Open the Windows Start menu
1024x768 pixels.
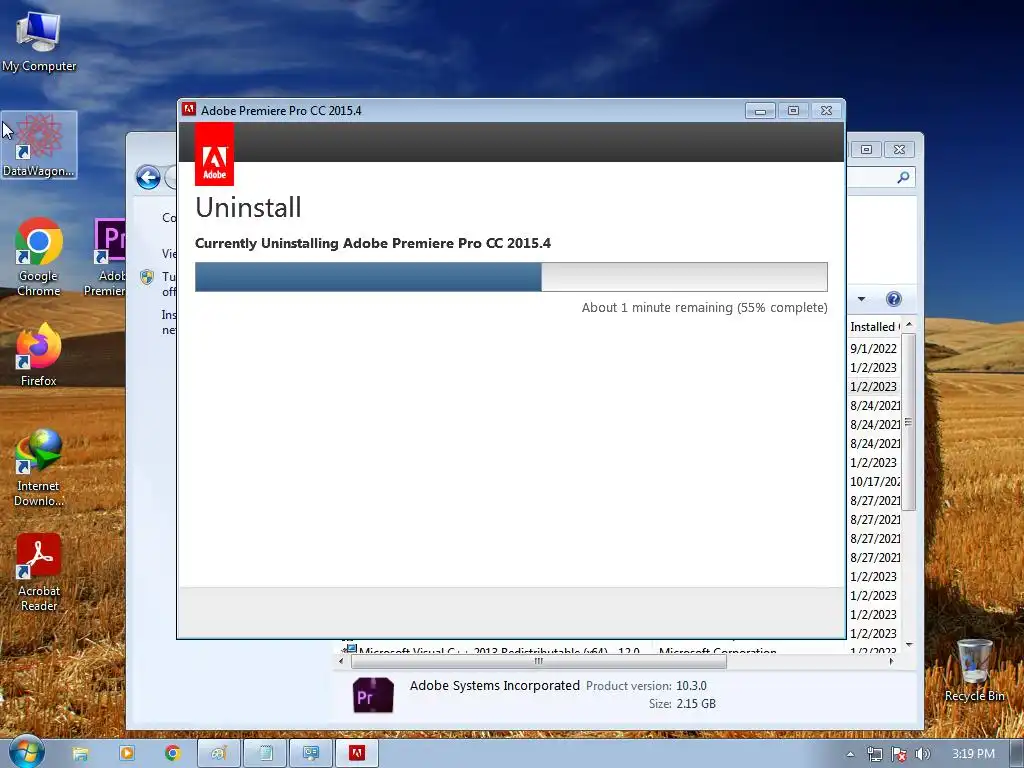click(25, 753)
